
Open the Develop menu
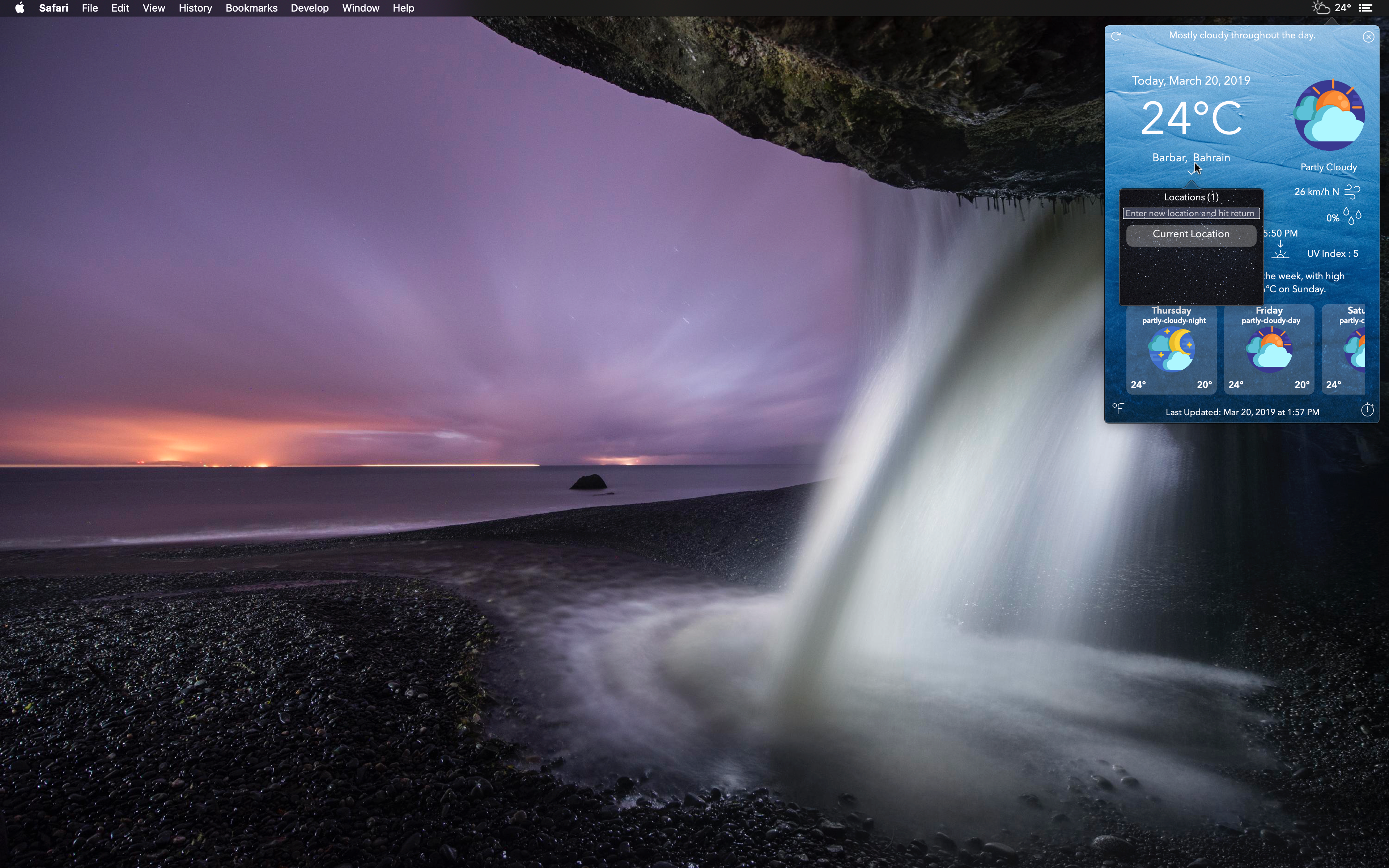[309, 8]
